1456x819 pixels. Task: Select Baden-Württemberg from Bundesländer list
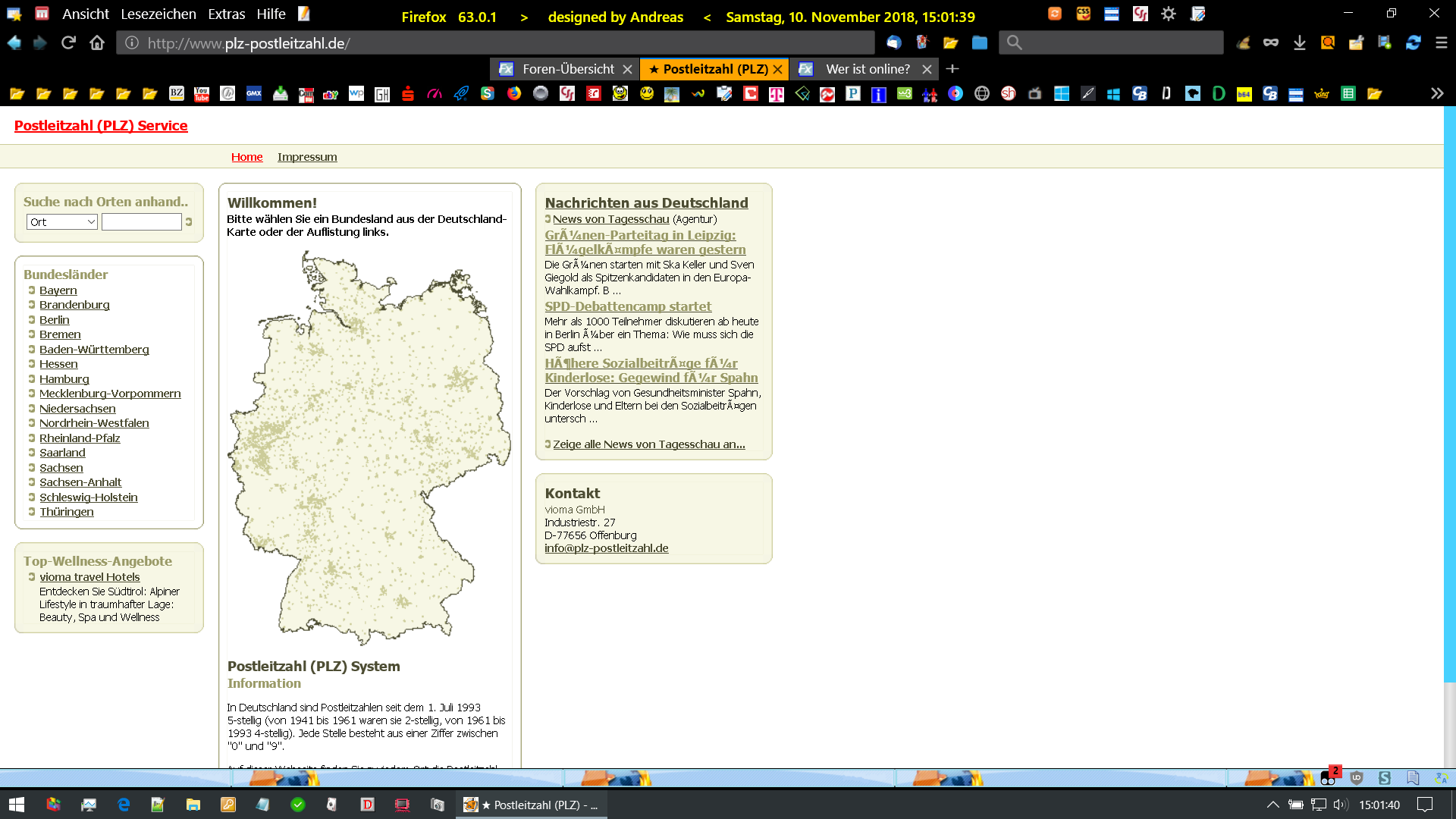(94, 350)
